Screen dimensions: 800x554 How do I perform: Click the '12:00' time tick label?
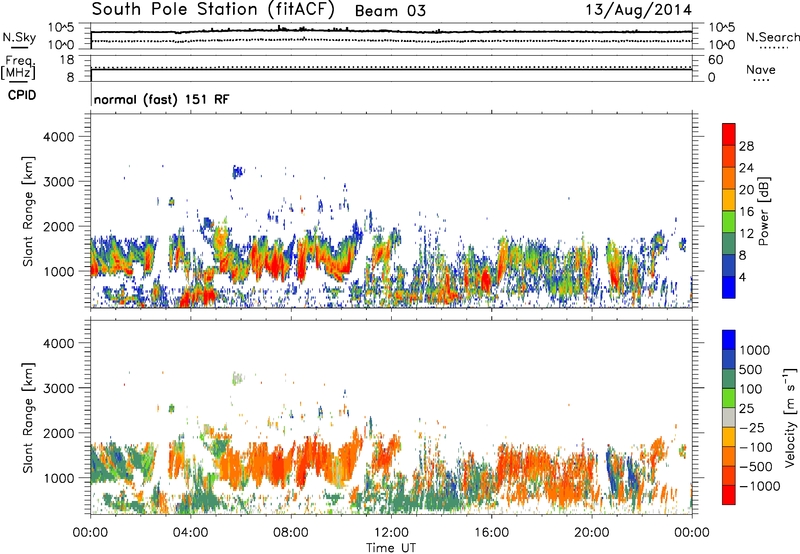tap(391, 533)
